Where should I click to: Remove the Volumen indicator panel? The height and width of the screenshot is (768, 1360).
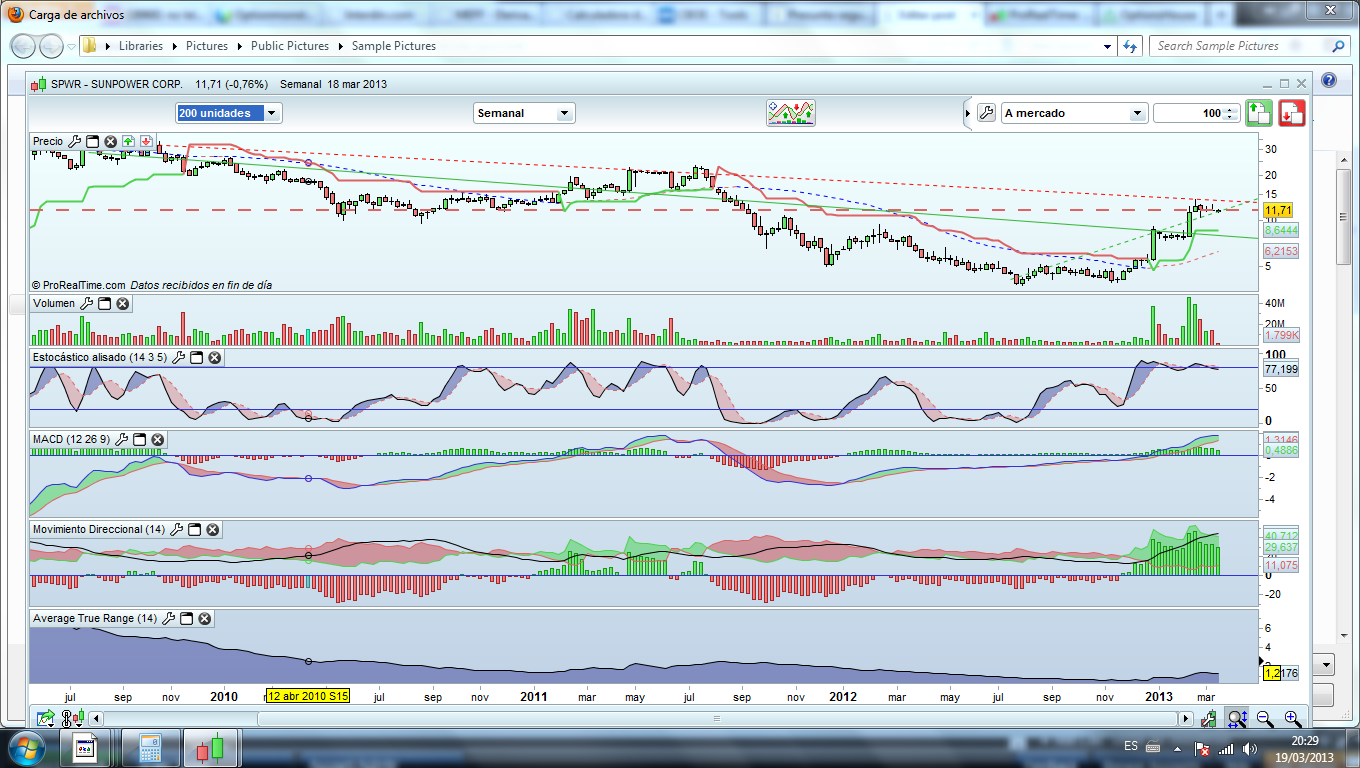[122, 303]
